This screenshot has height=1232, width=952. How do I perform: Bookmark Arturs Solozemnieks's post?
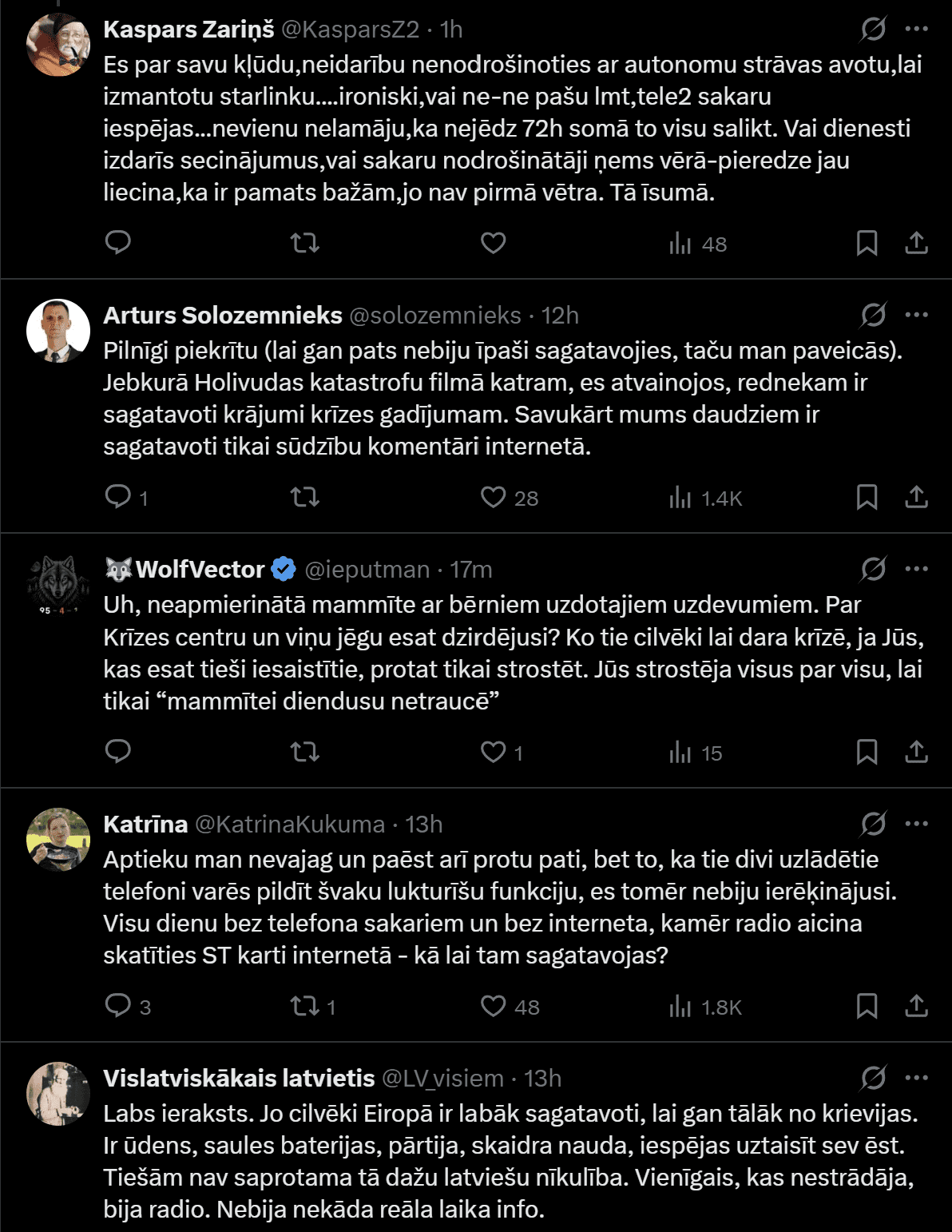(867, 498)
